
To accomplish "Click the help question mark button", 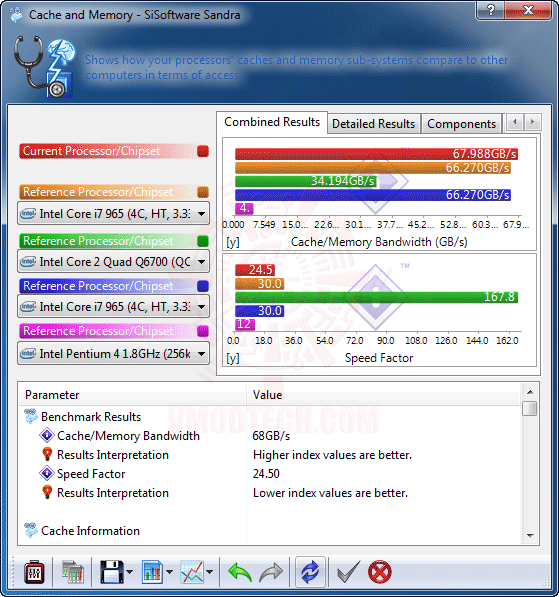I will click(x=490, y=10).
